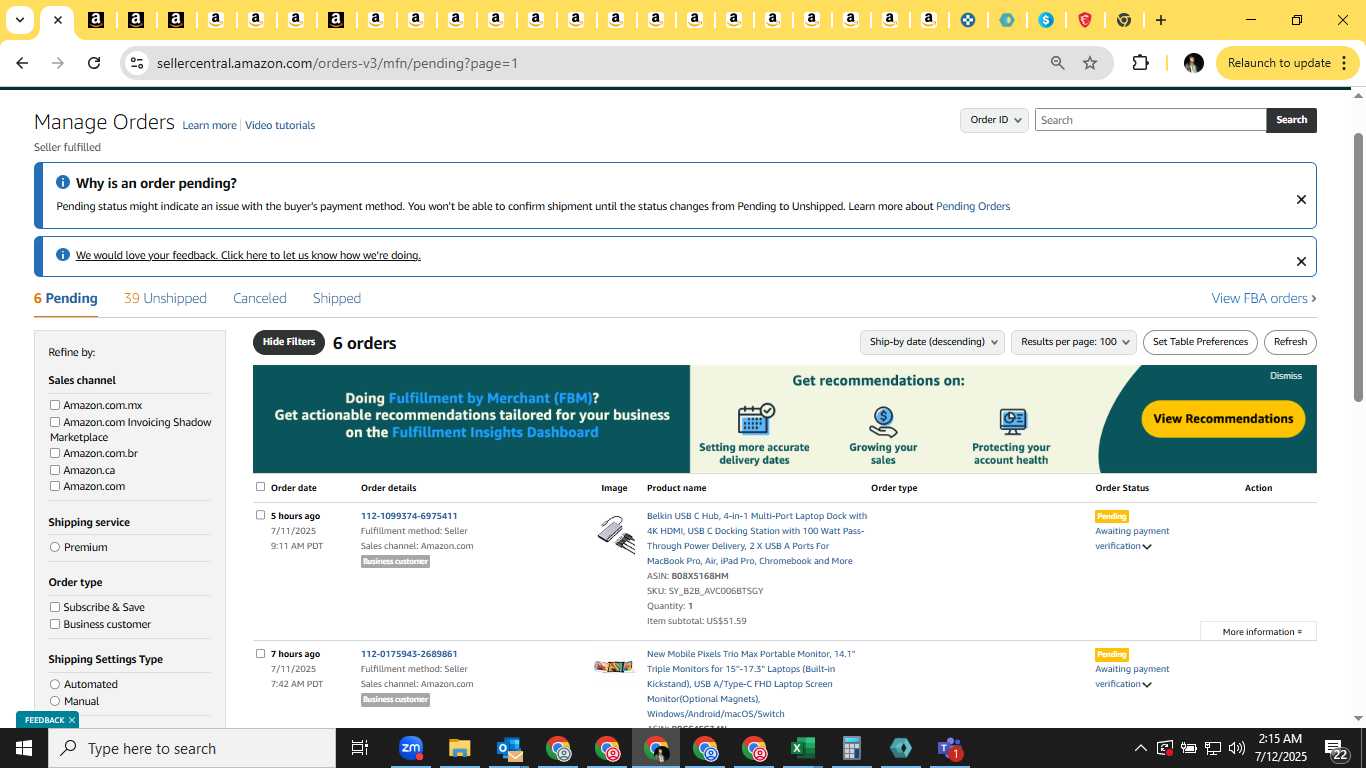Click View Recommendations button

(1223, 419)
